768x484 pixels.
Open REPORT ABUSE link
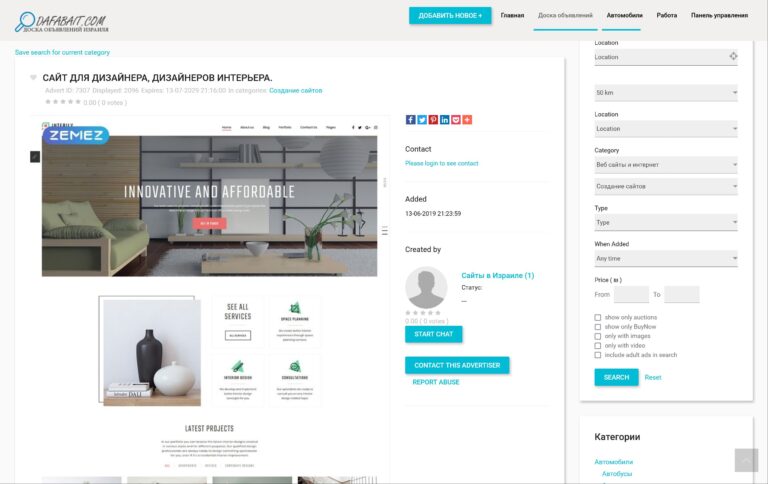[x=435, y=382]
